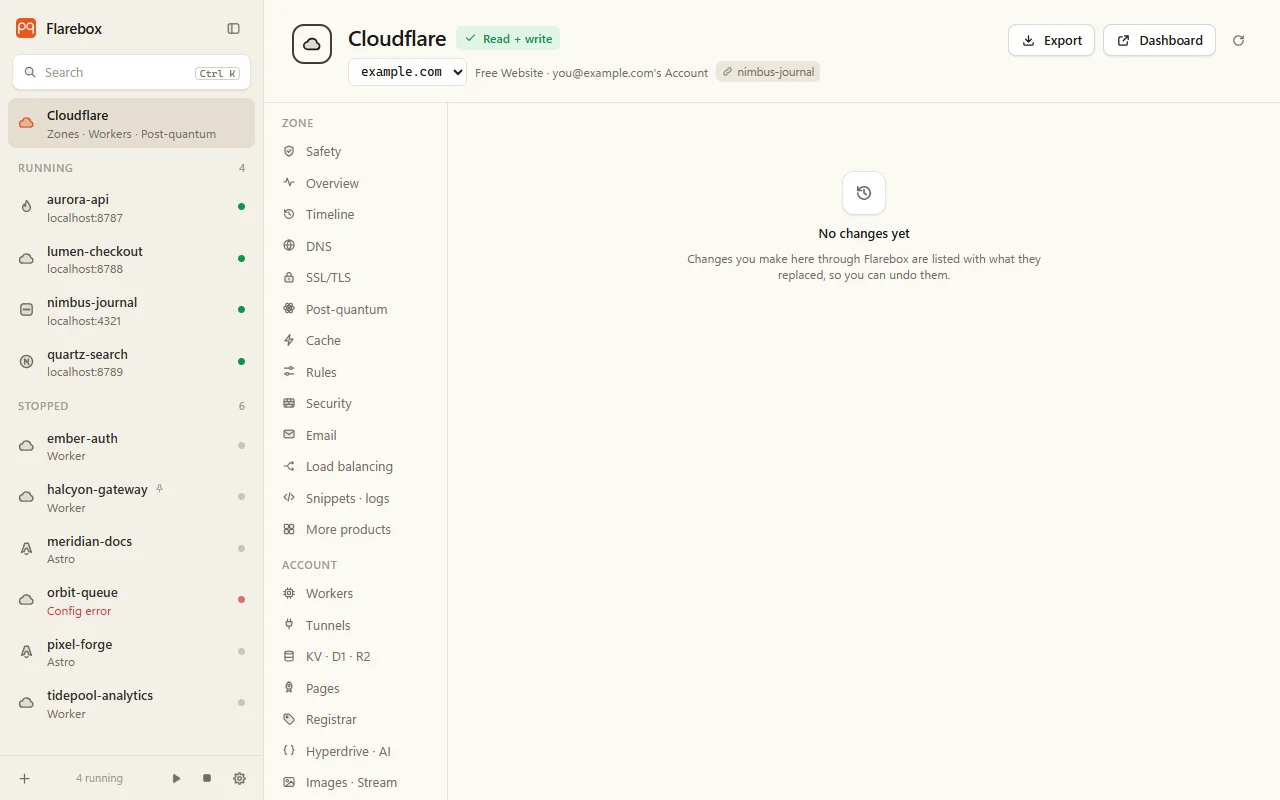Select Security in the zone menu

coord(355,403)
